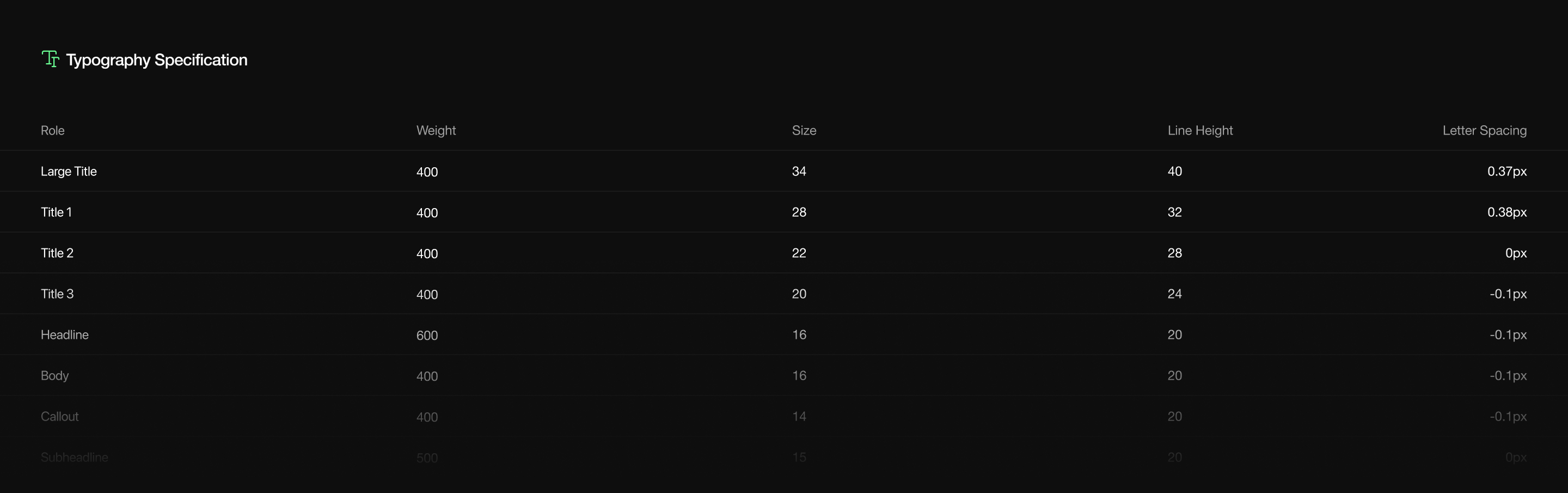Select the Callout row label
The width and height of the screenshot is (1568, 493).
(60, 416)
